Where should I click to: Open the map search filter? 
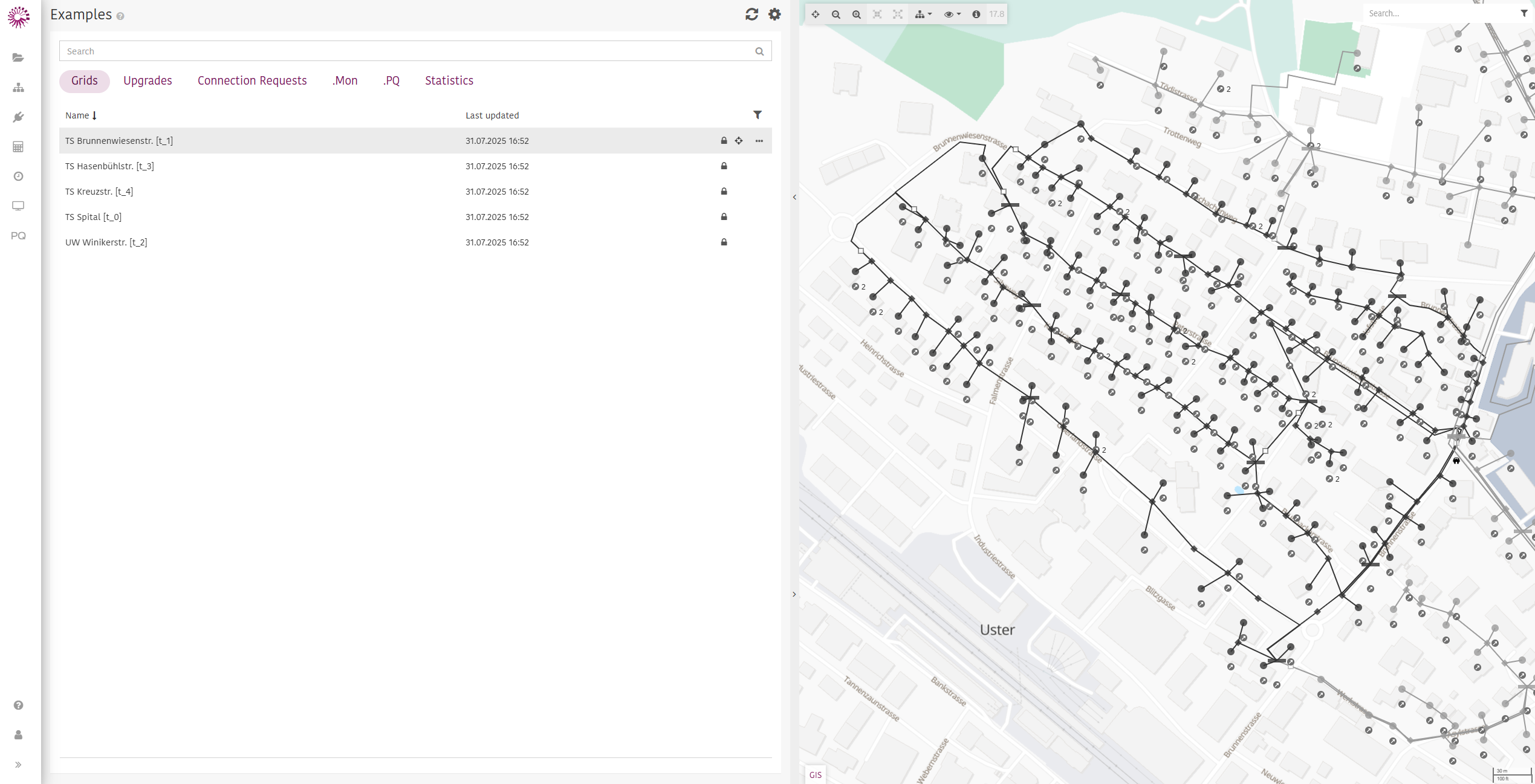1524,13
